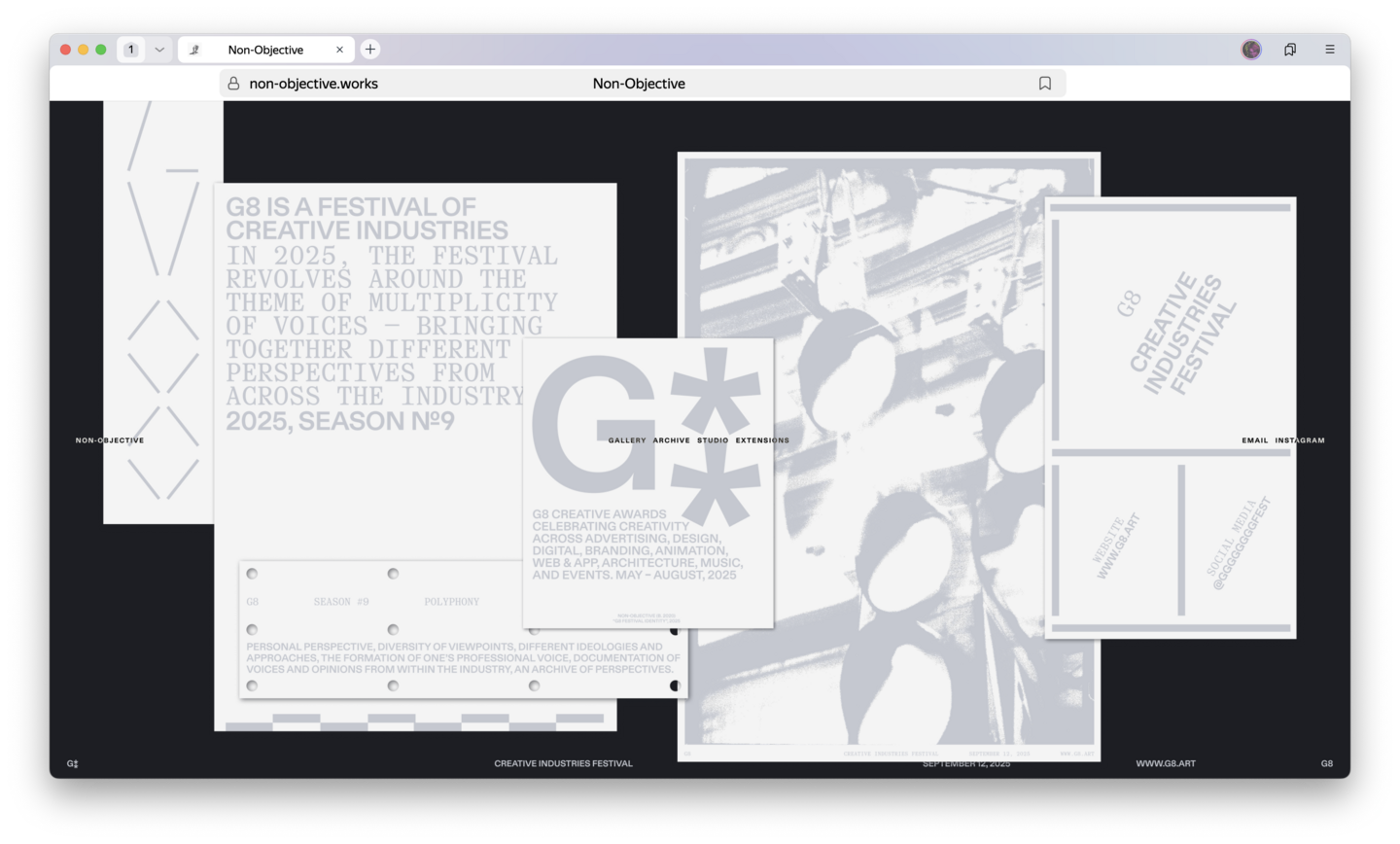Screen dimensions: 1400x844
Task: Open the G* Creative Awards poster
Action: pos(648,483)
